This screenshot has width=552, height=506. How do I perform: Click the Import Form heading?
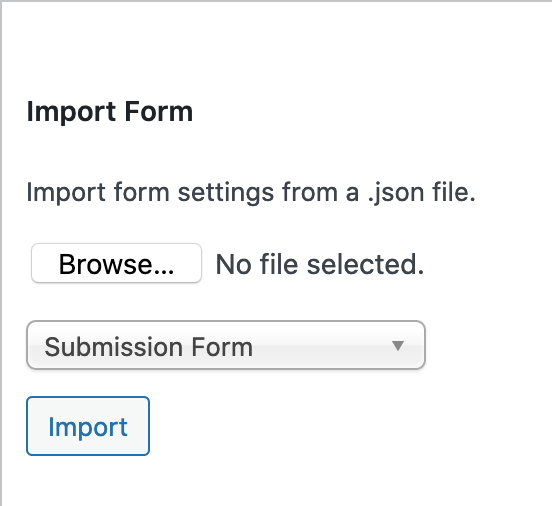(x=110, y=112)
